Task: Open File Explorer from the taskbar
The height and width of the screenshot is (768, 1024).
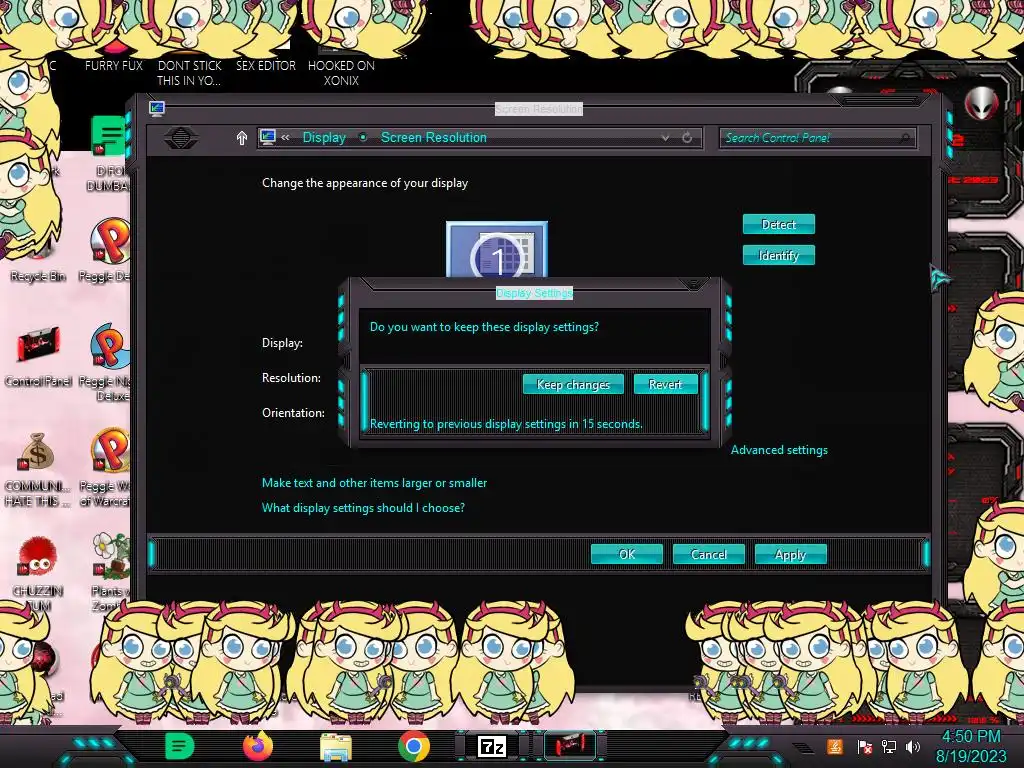Action: tap(336, 746)
